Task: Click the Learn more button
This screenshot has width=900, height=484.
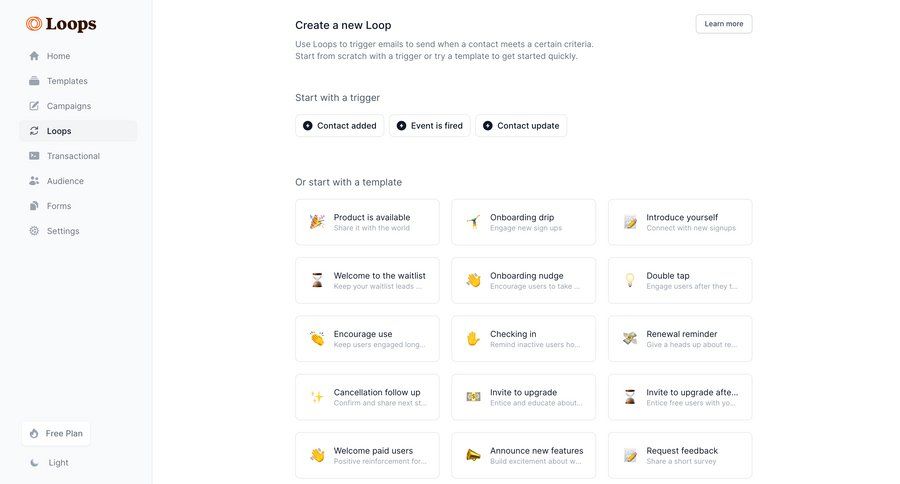Action: (724, 24)
